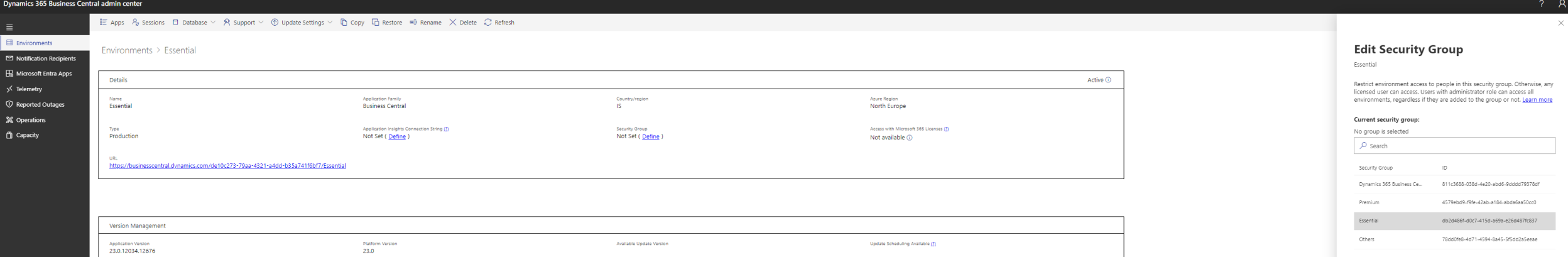Viewport: 1568px width, 257px height.
Task: Refresh the environment details
Action: 499,23
